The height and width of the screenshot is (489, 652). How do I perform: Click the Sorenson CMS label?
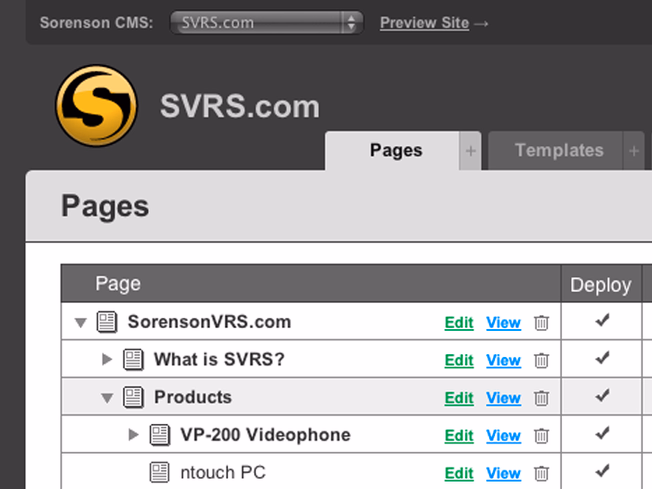[x=96, y=22]
